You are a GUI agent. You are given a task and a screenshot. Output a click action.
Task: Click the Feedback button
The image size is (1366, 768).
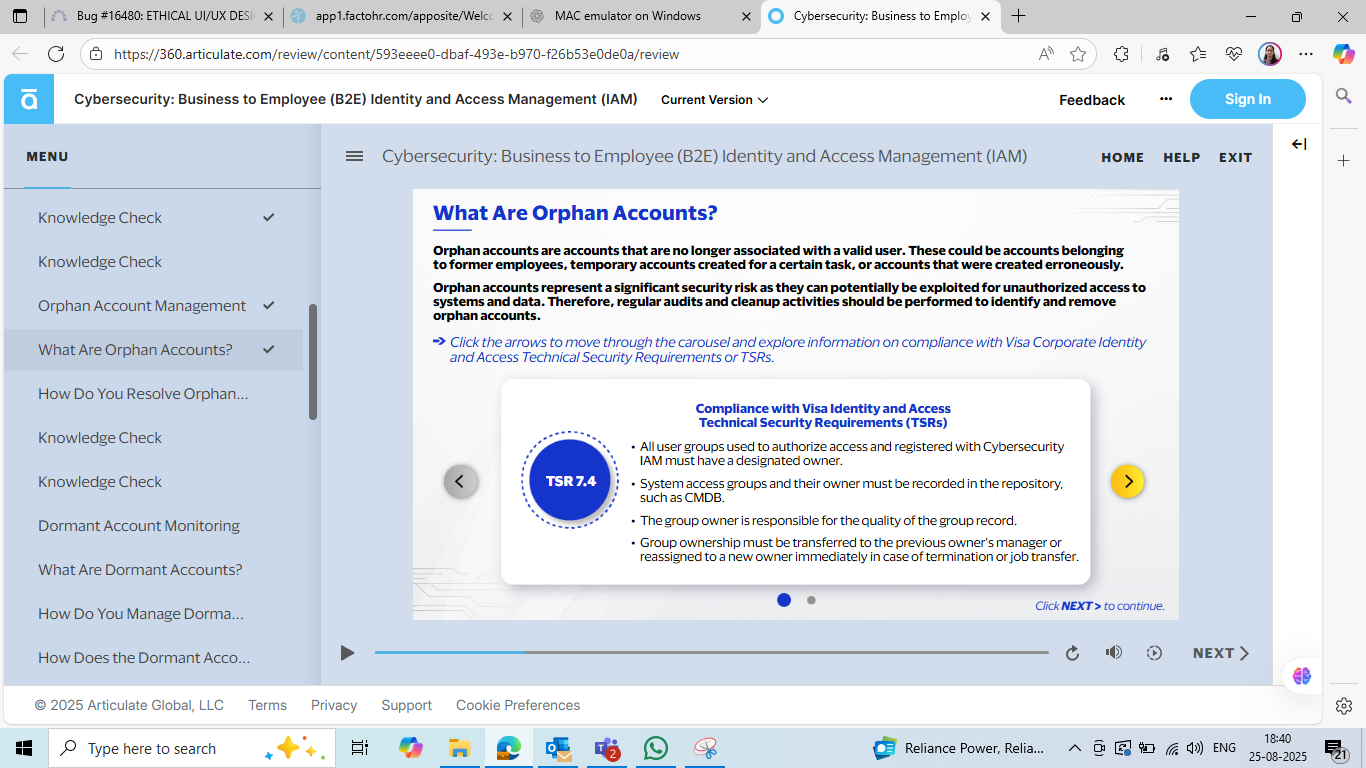click(x=1092, y=100)
